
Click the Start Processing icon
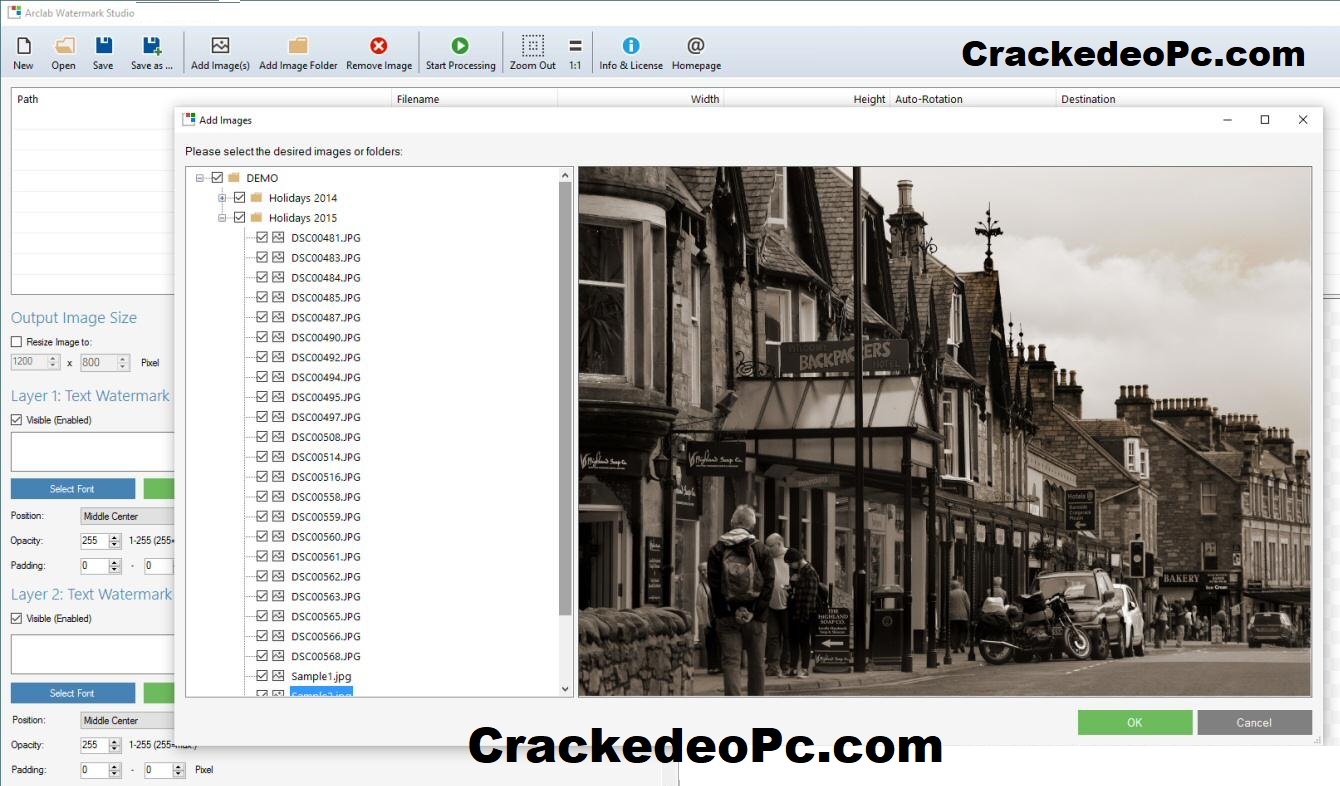tap(460, 46)
